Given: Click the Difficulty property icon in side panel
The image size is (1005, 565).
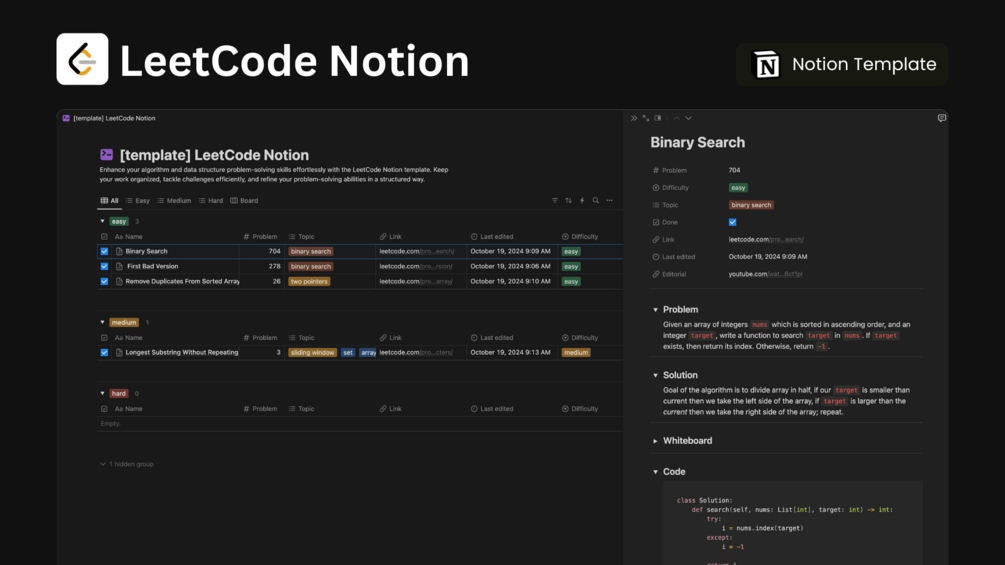Looking at the screenshot, I should [656, 188].
